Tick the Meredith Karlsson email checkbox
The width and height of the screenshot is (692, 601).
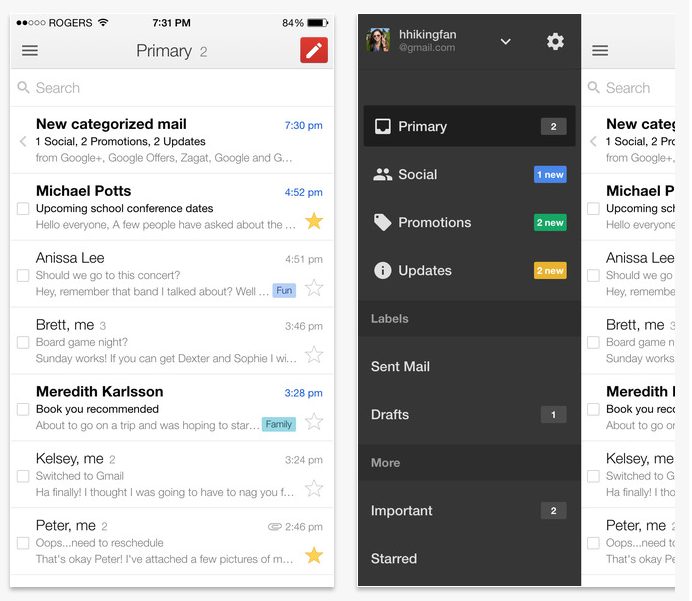23,409
